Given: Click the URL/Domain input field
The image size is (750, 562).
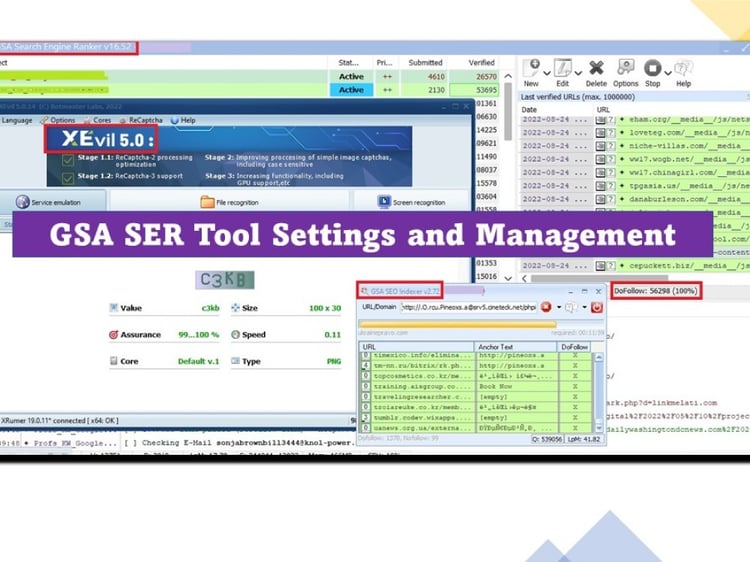Looking at the screenshot, I should click(469, 307).
